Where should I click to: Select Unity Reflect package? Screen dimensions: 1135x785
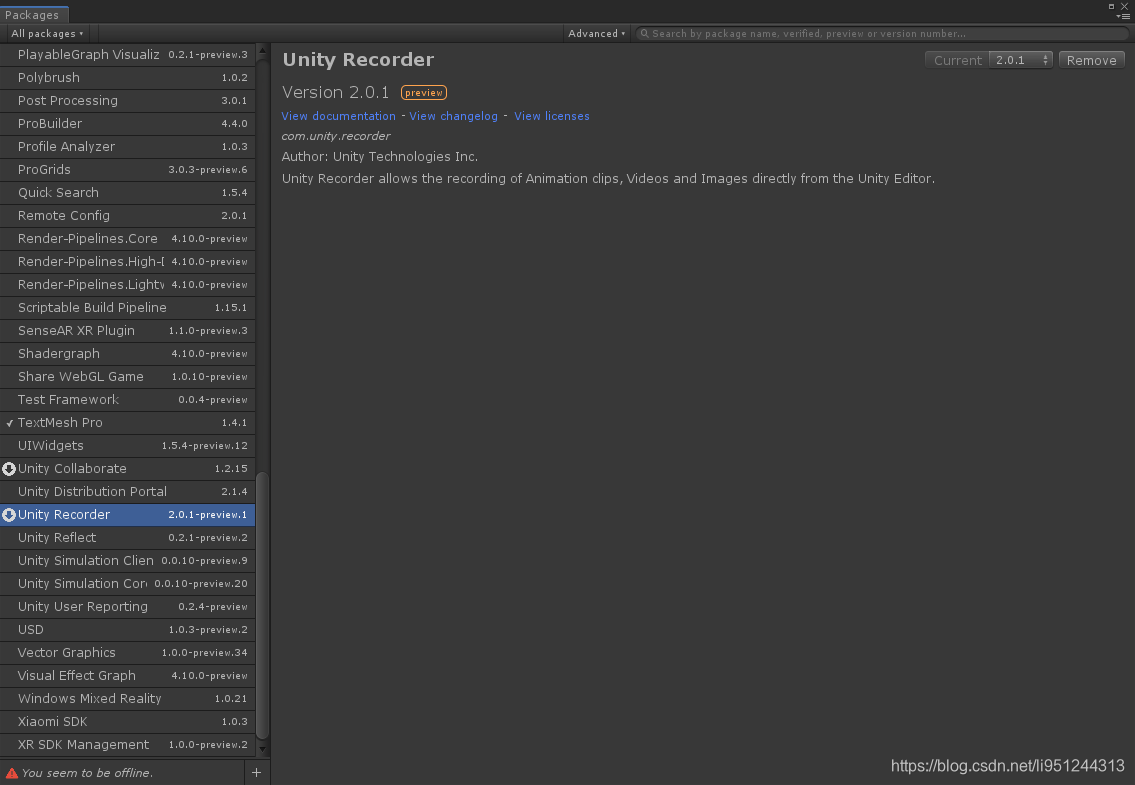[x=127, y=537]
